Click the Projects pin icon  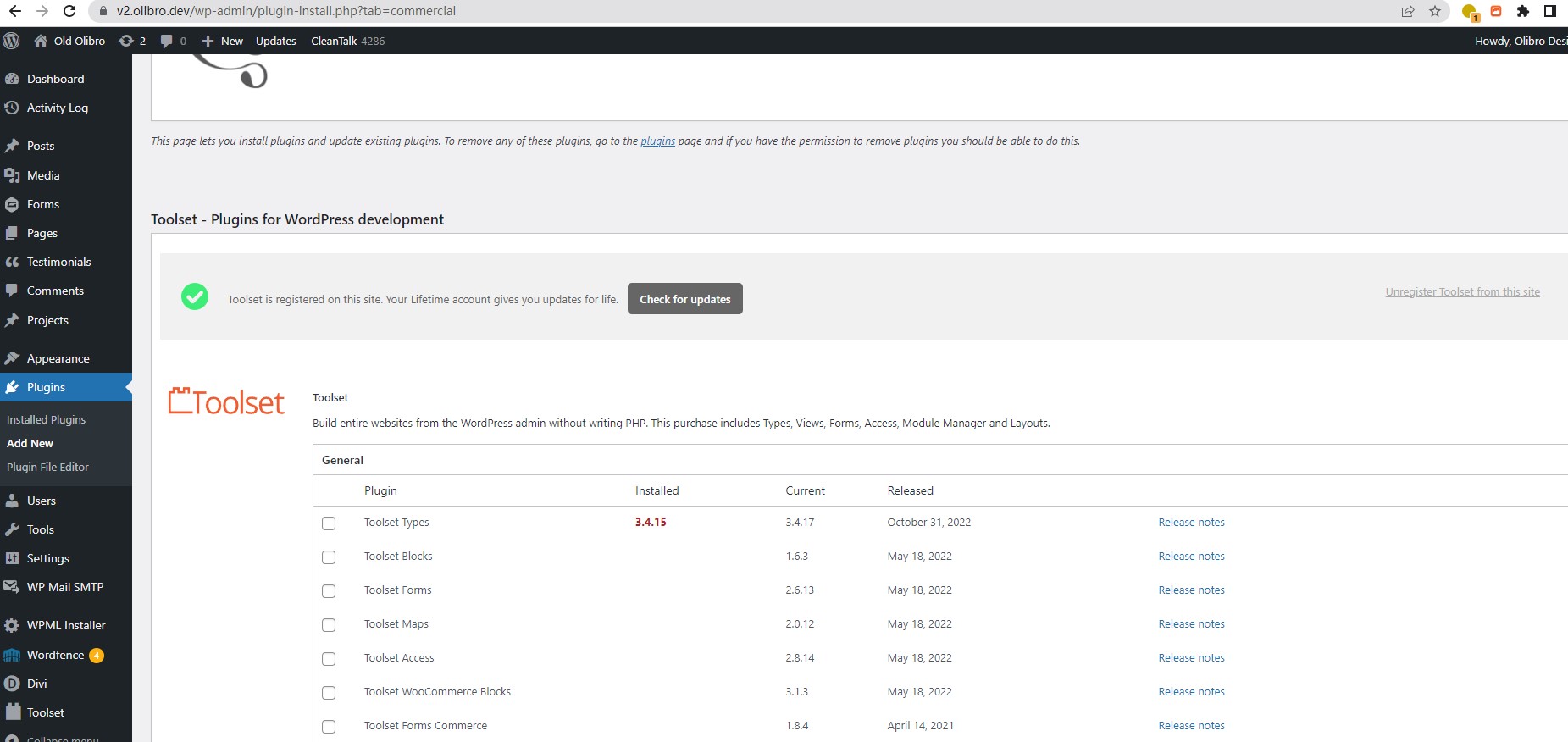(12, 320)
